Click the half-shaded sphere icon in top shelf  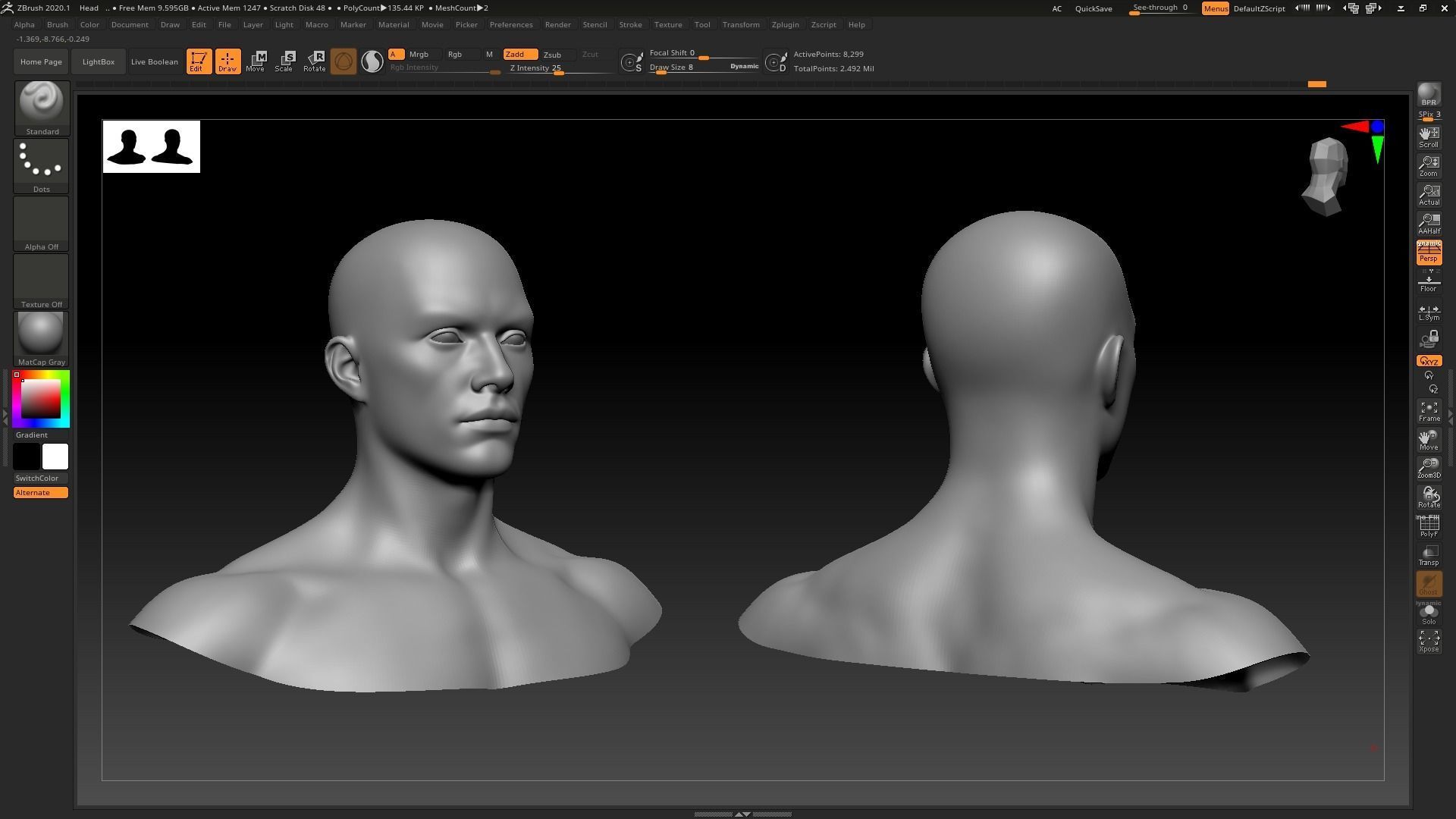(372, 61)
